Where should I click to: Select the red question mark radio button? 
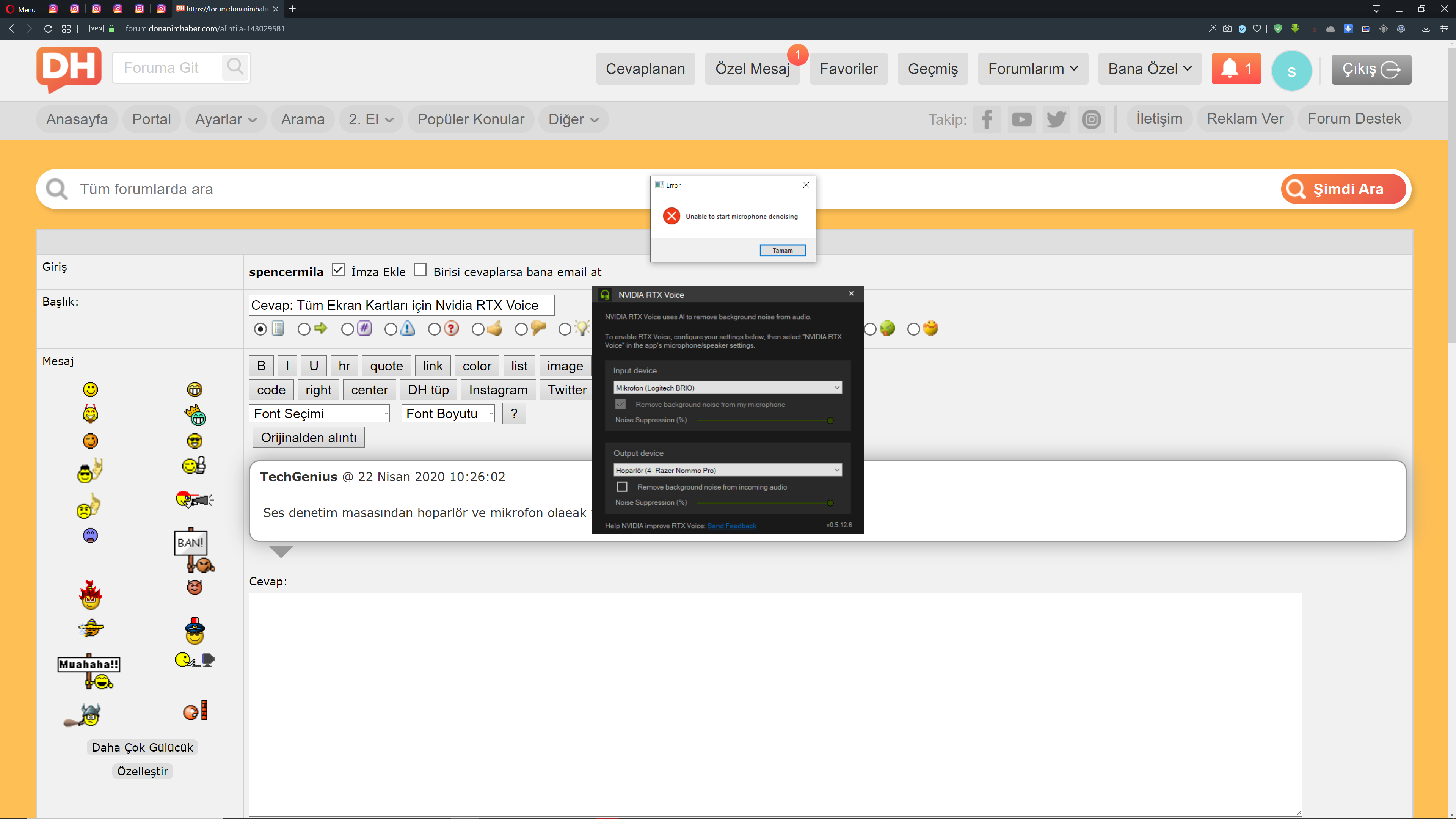435,329
